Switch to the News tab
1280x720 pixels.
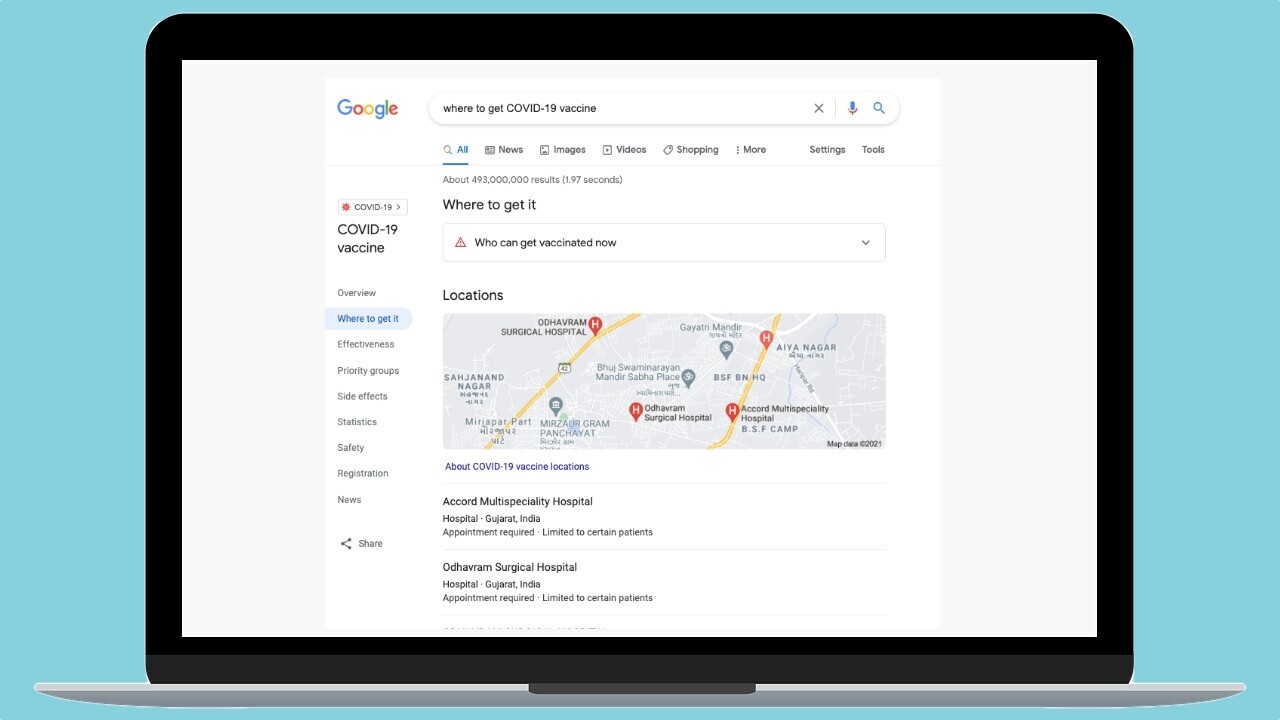tap(503, 149)
